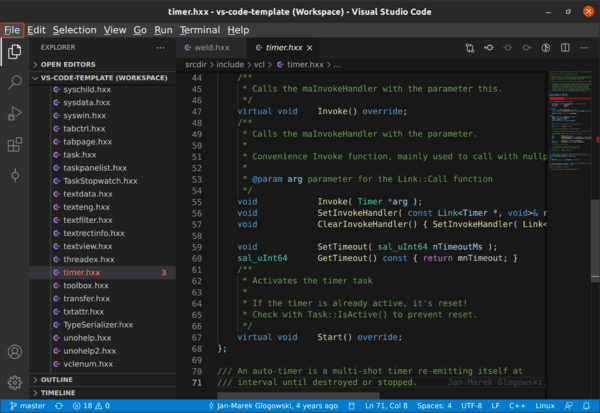Open the File menu
Viewport: 600px width, 413px height.
[x=12, y=30]
